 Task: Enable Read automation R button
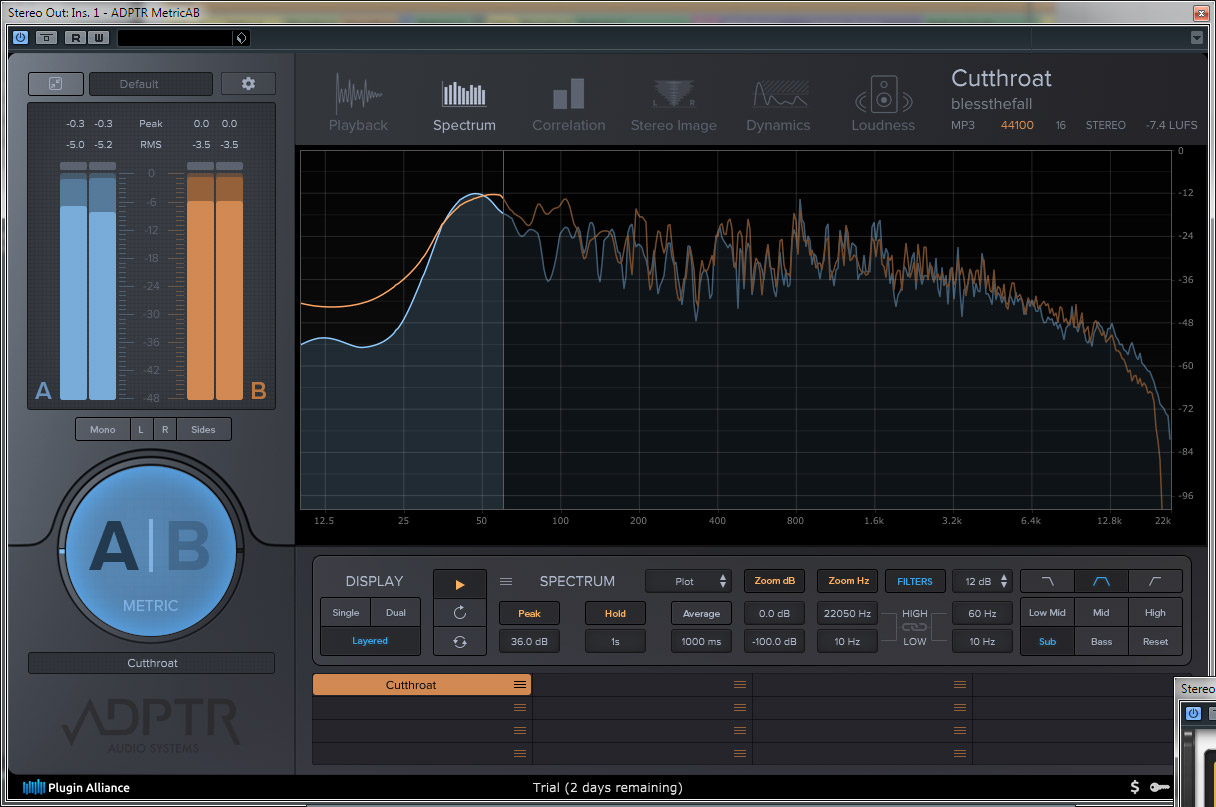click(x=75, y=38)
